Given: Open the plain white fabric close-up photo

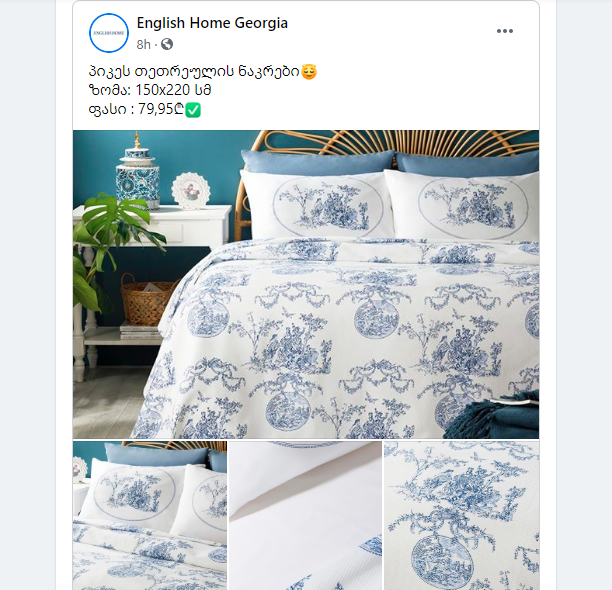Looking at the screenshot, I should tap(305, 515).
